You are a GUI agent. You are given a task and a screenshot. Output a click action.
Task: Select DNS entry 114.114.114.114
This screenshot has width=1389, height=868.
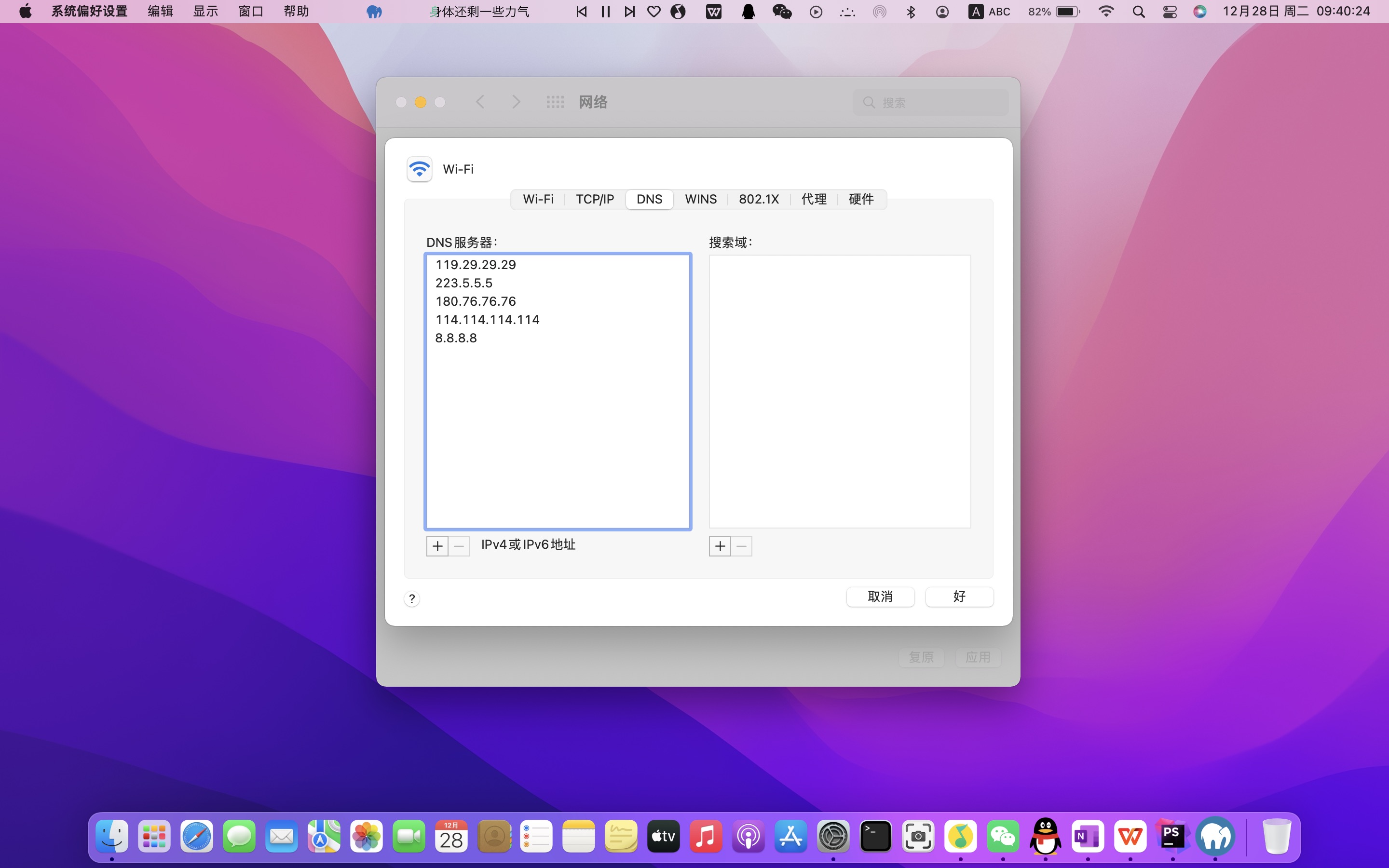pos(487,320)
